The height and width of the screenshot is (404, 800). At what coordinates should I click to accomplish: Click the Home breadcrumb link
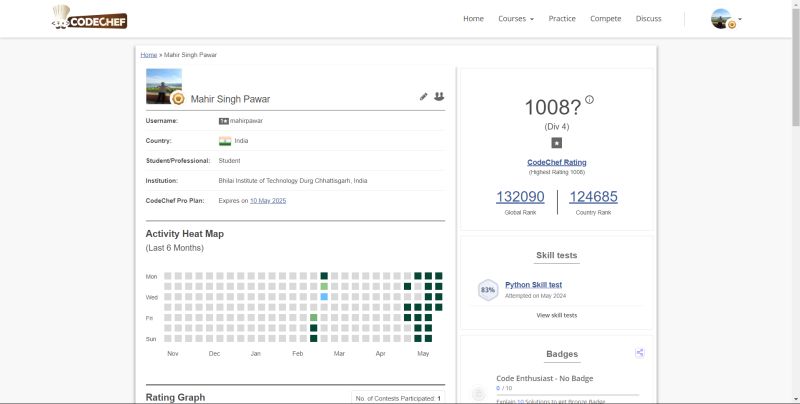pyautogui.click(x=148, y=55)
